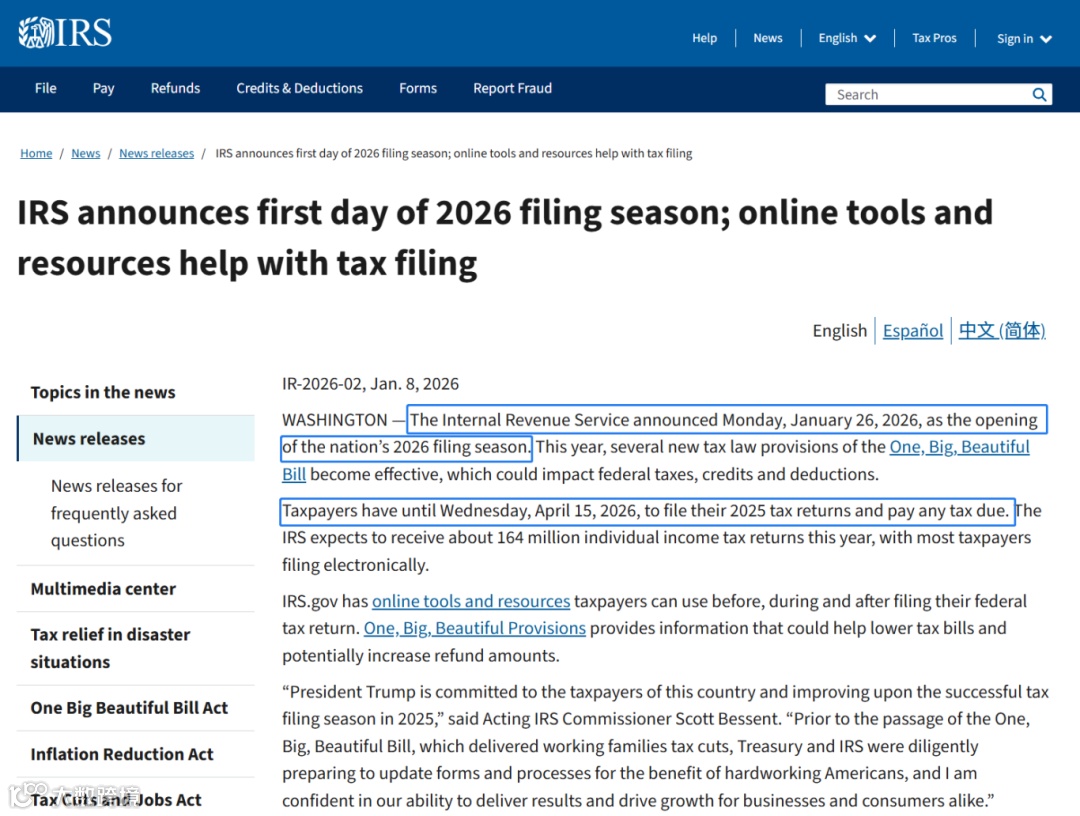This screenshot has height=816, width=1080.
Task: Open the Forms menu
Action: click(417, 88)
